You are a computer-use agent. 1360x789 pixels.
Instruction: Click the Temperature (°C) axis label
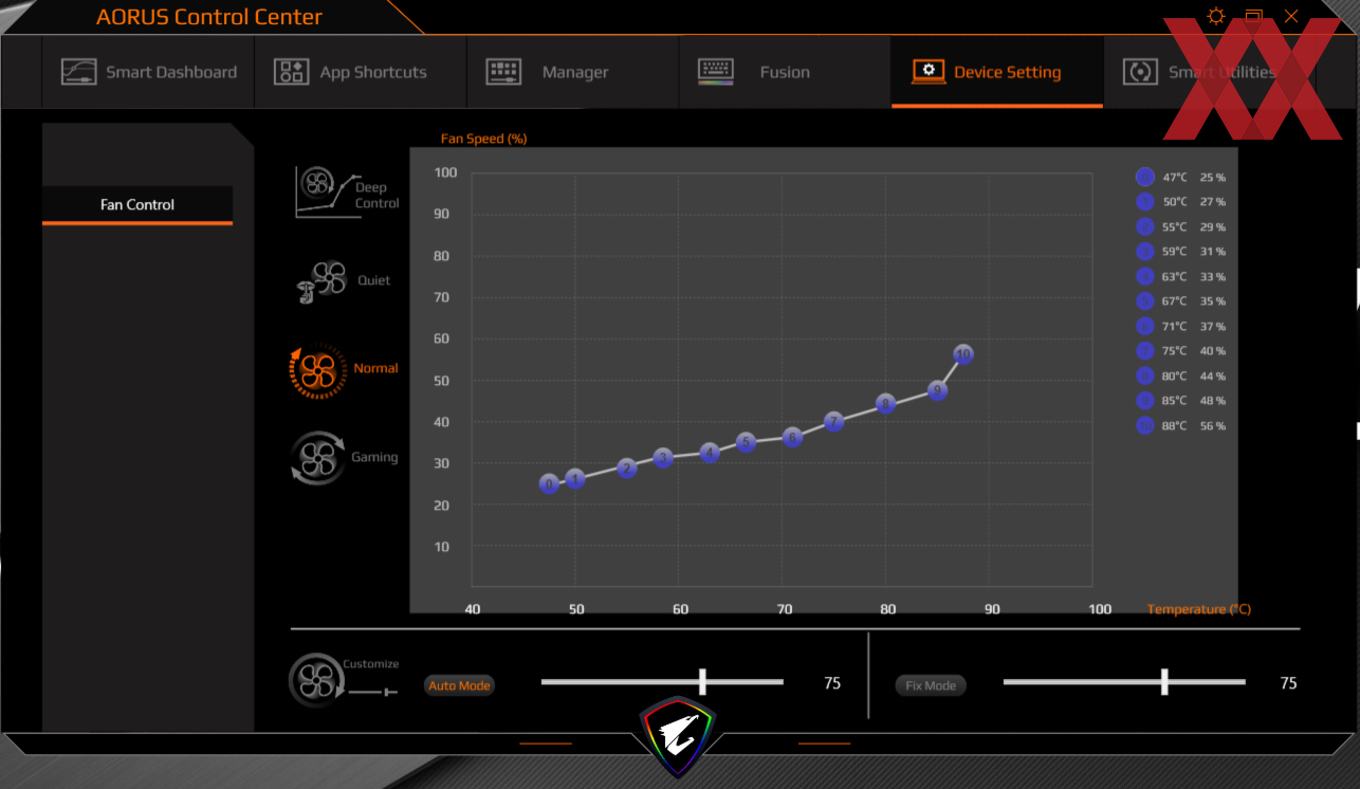point(1199,609)
